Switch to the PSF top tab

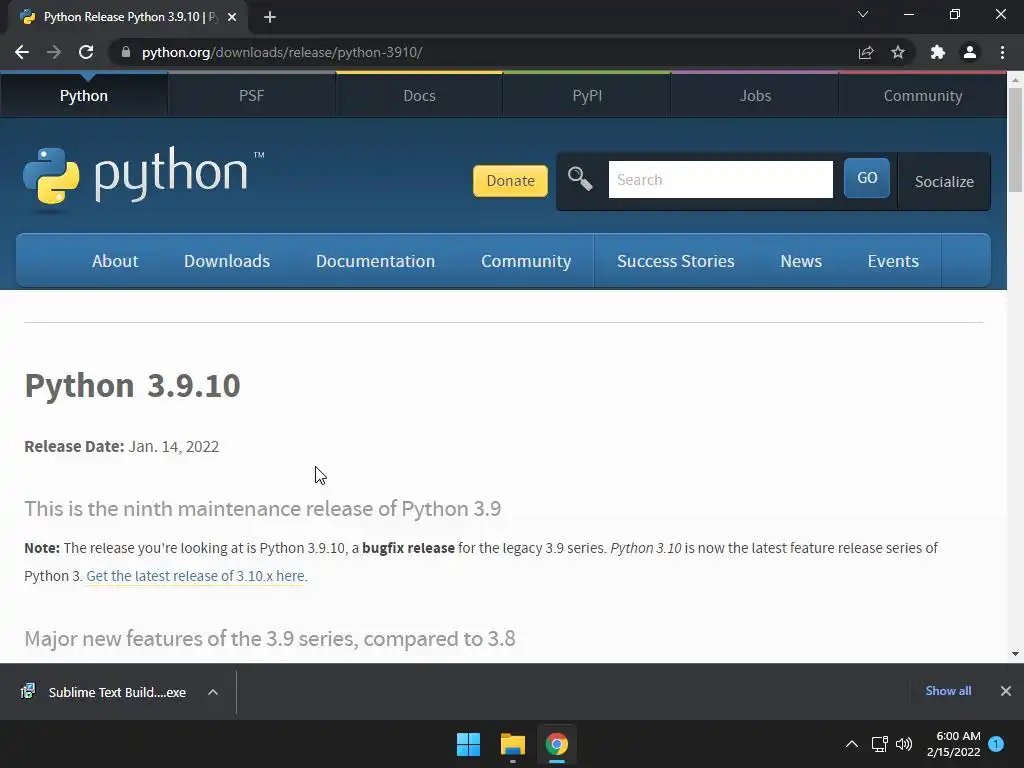(251, 96)
